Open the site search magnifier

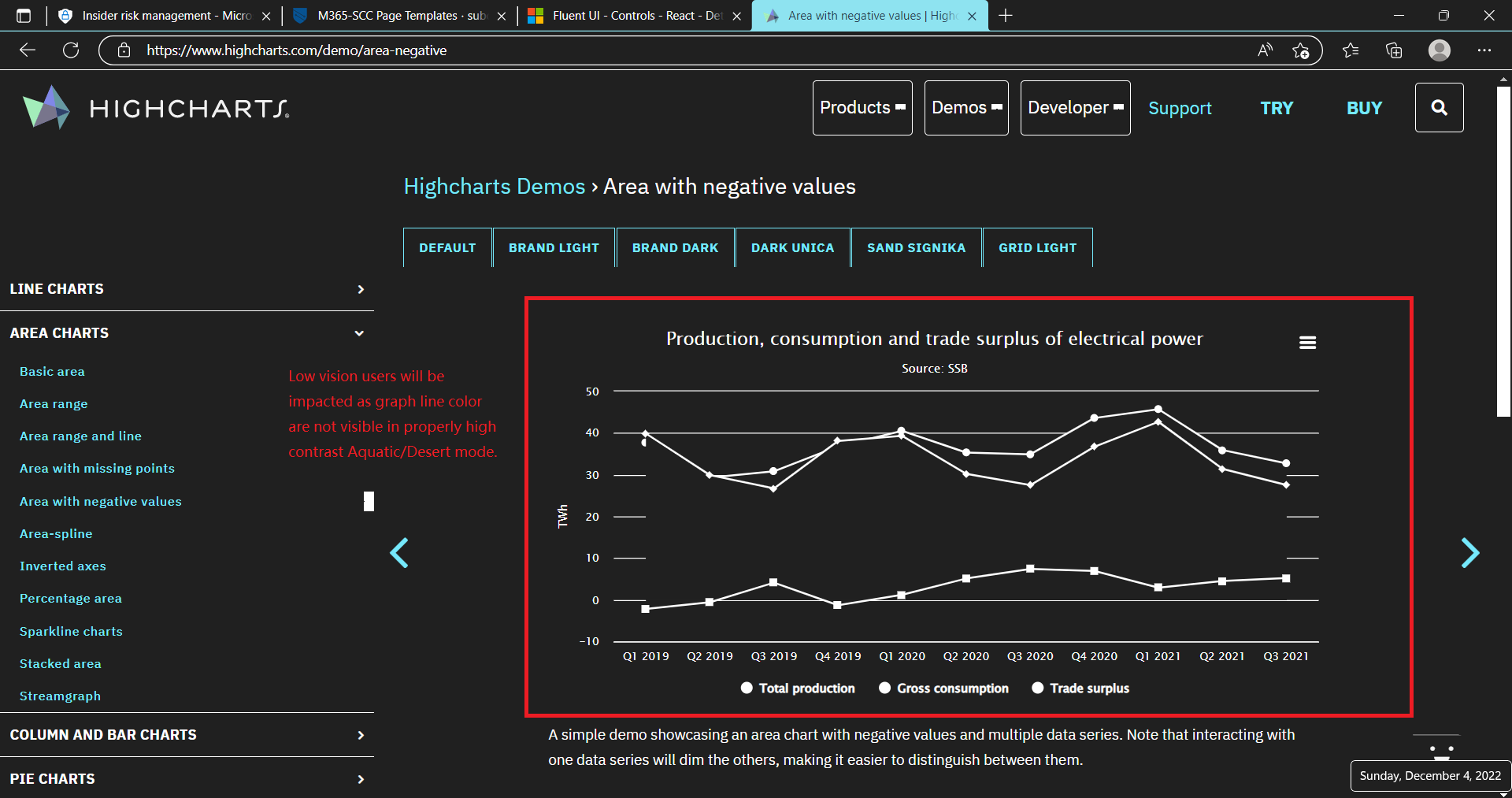(1439, 107)
